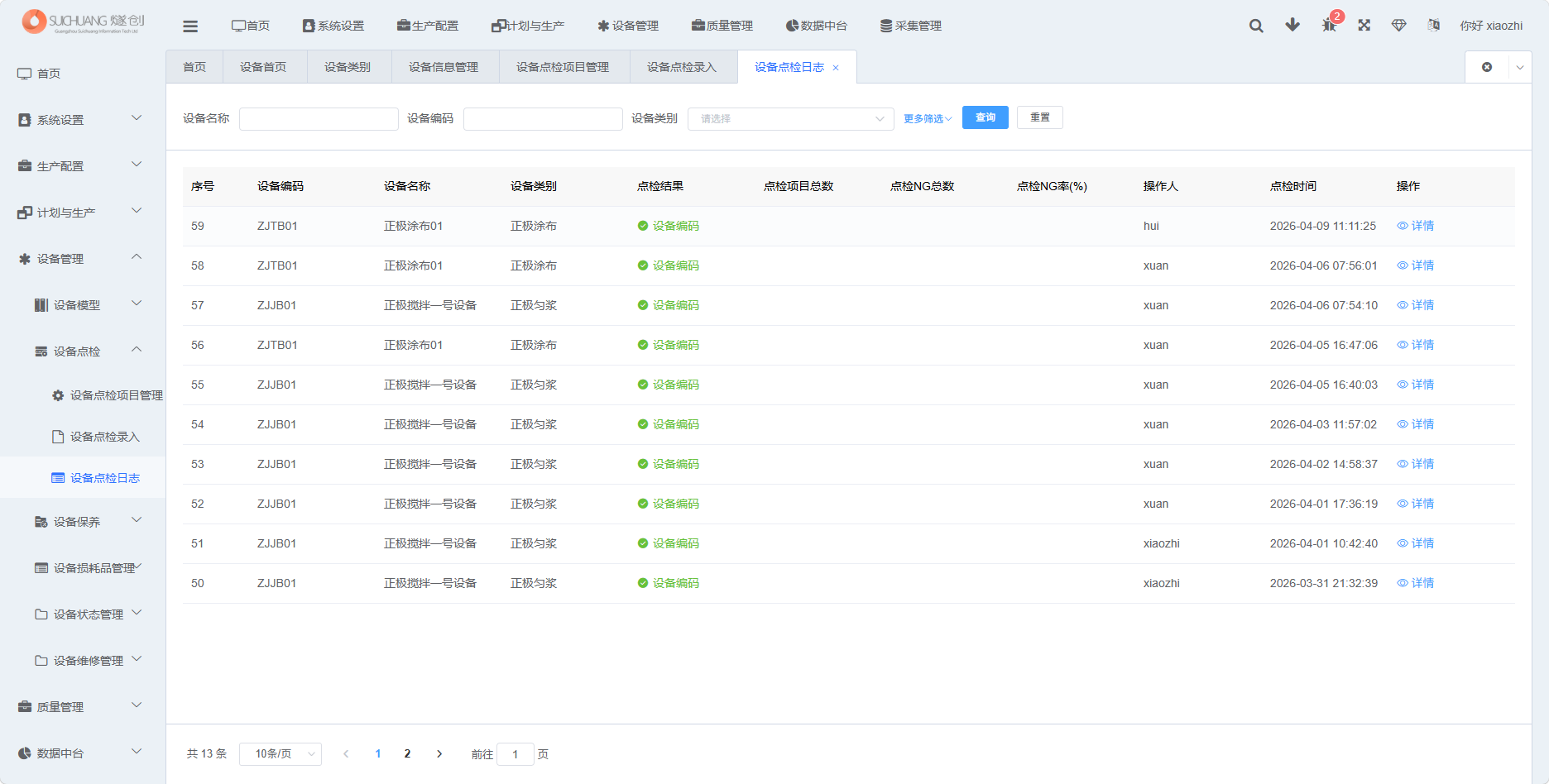Screen dimensions: 1549x784
Task: Click the SUCHUANG logo
Action: pos(84,22)
